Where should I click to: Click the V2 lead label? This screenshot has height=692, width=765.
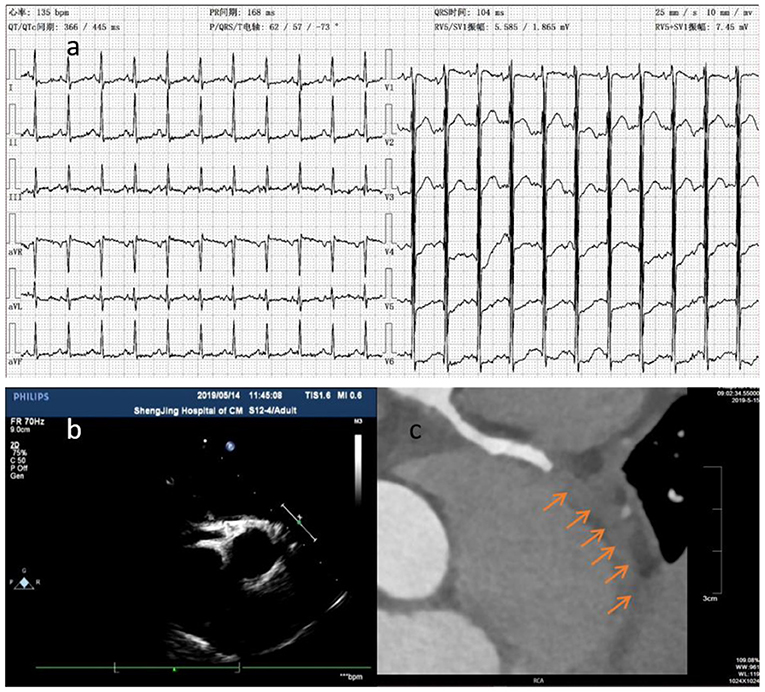coord(389,142)
